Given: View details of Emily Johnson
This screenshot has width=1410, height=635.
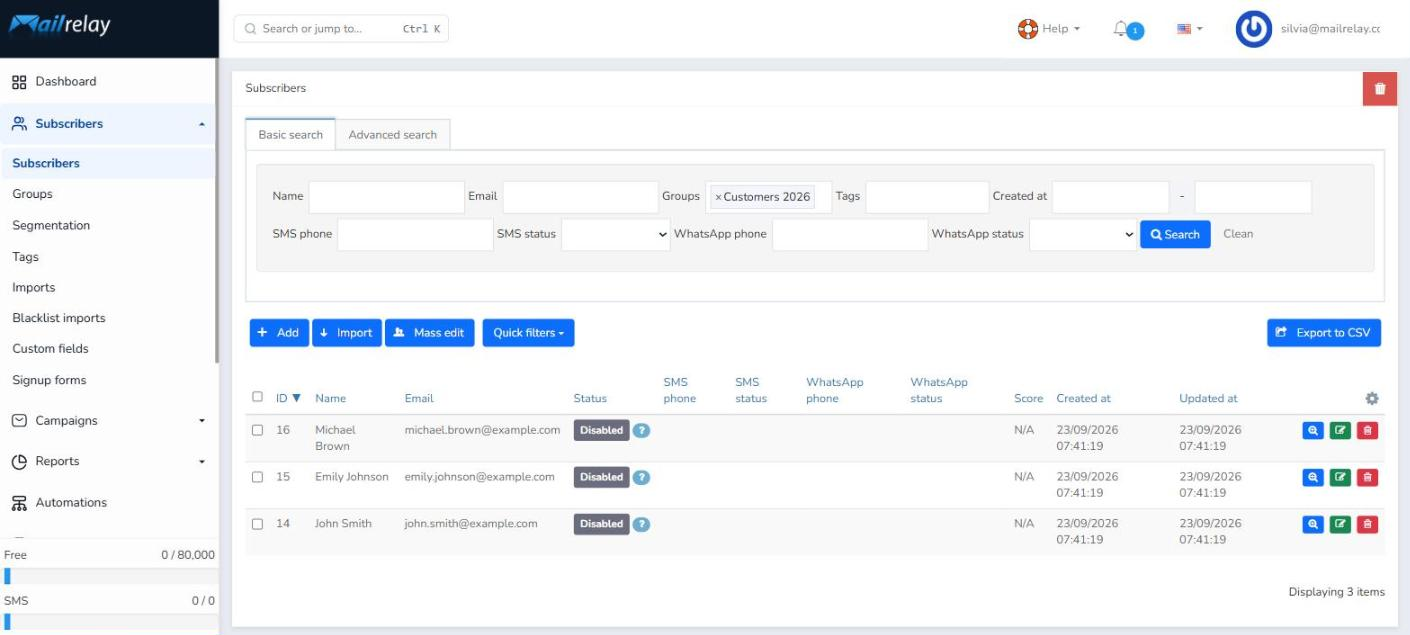Looking at the screenshot, I should point(1313,477).
